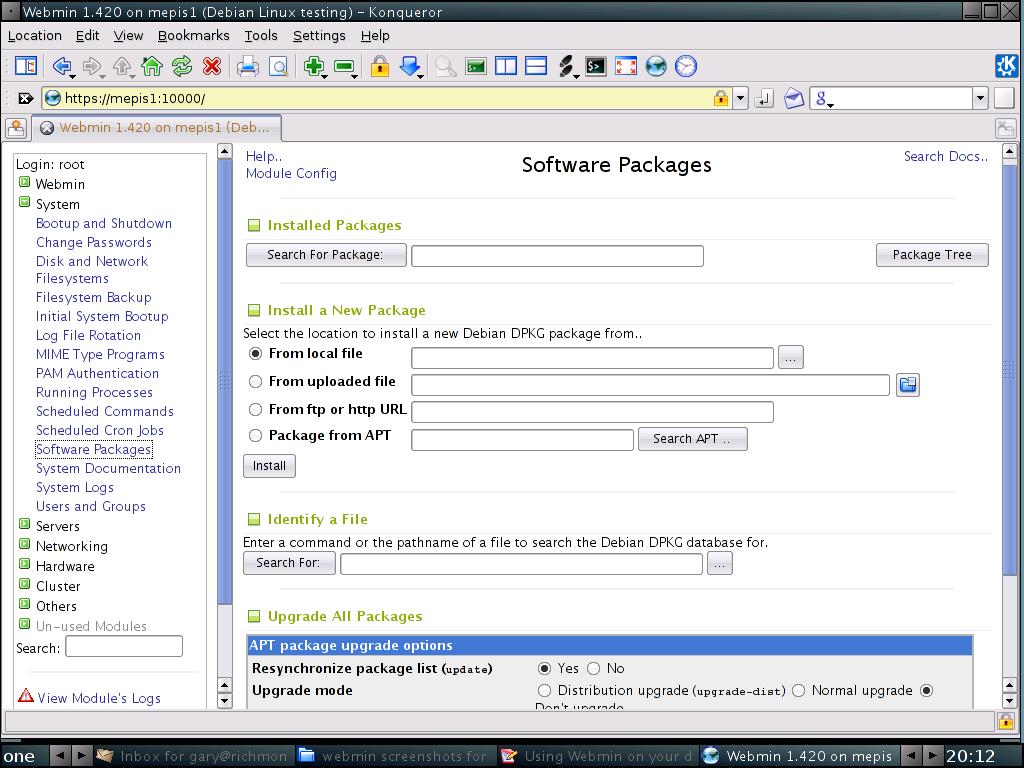
Task: Open the black shell prompt icon
Action: pos(596,66)
